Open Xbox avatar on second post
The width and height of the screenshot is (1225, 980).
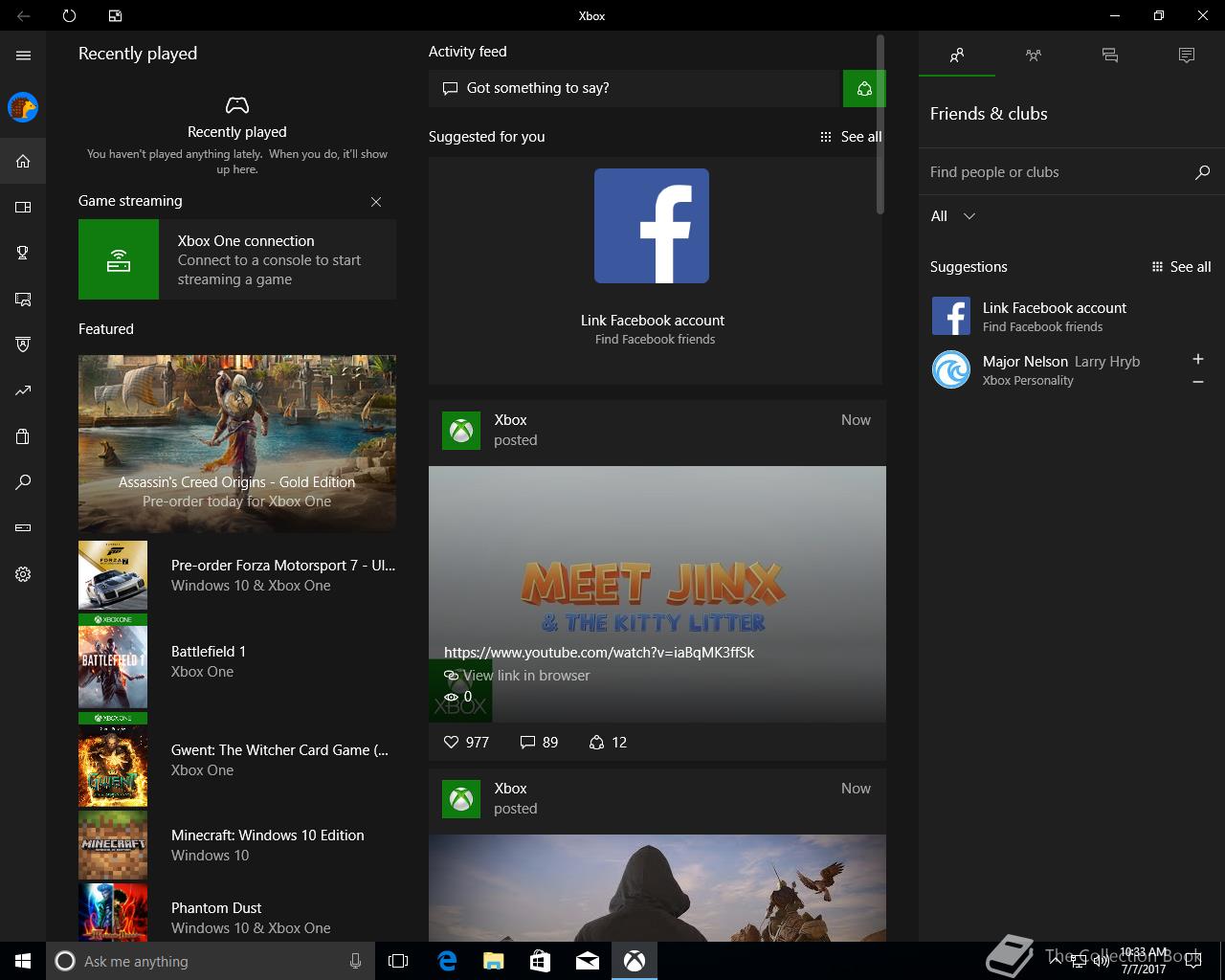tap(461, 799)
